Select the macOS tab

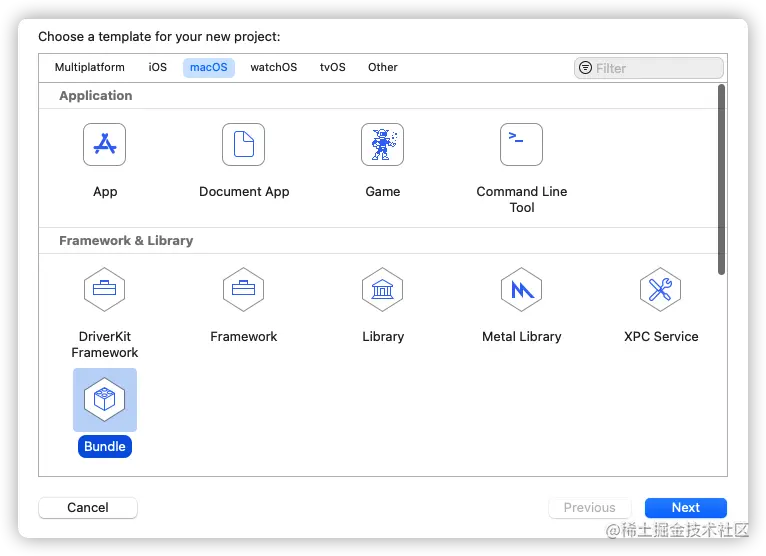209,67
